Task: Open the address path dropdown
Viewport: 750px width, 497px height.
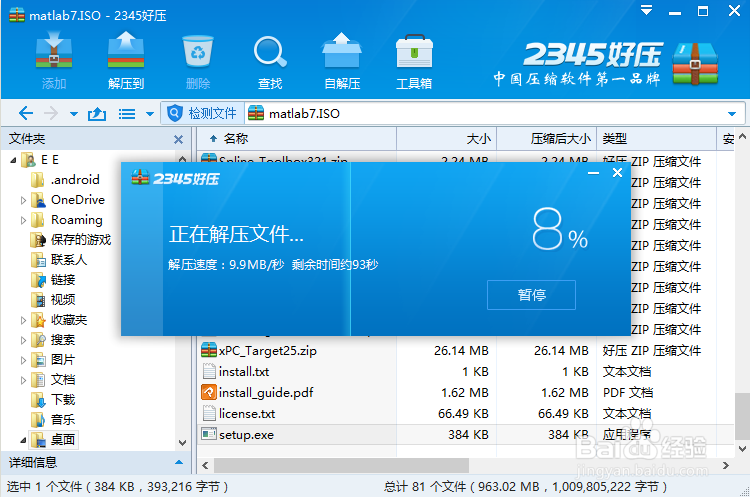Action: coord(731,114)
